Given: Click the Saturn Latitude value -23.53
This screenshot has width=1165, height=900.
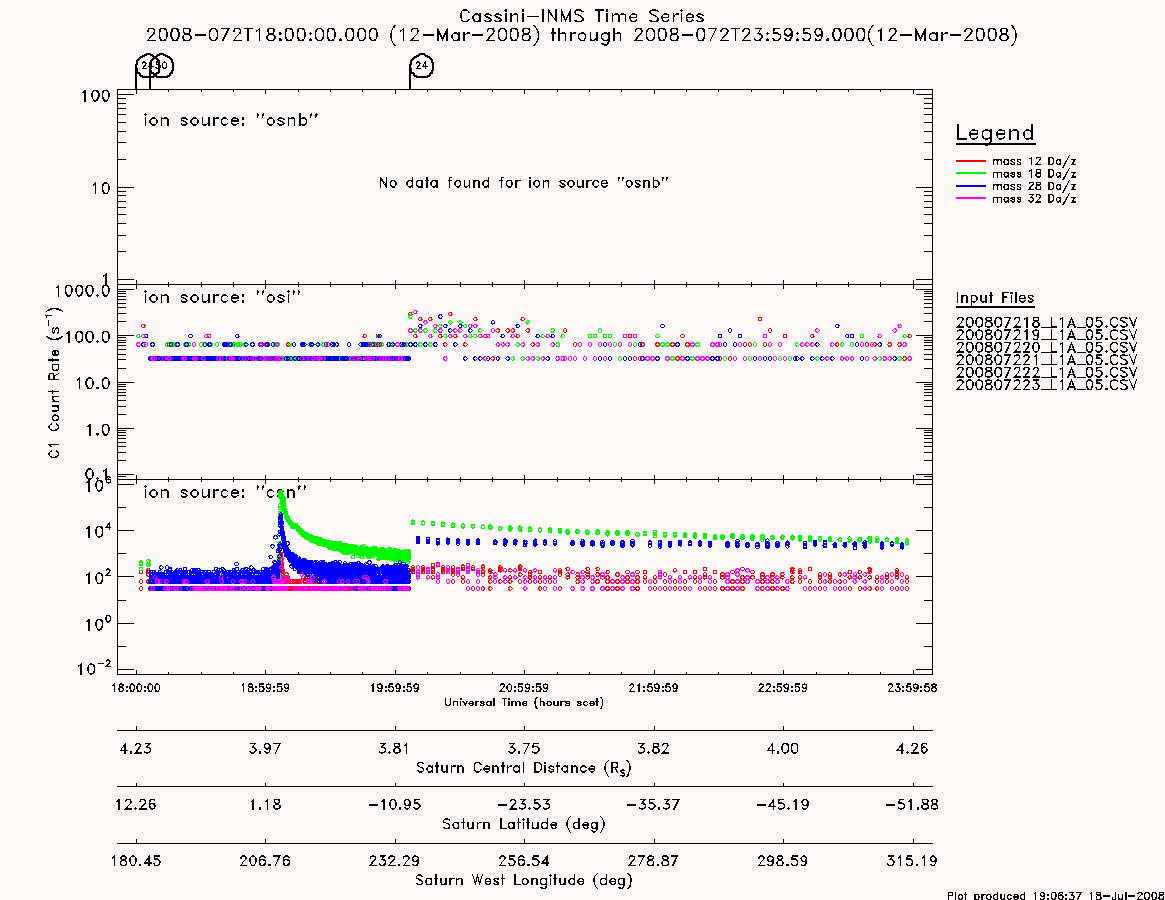Looking at the screenshot, I should pyautogui.click(x=524, y=804).
